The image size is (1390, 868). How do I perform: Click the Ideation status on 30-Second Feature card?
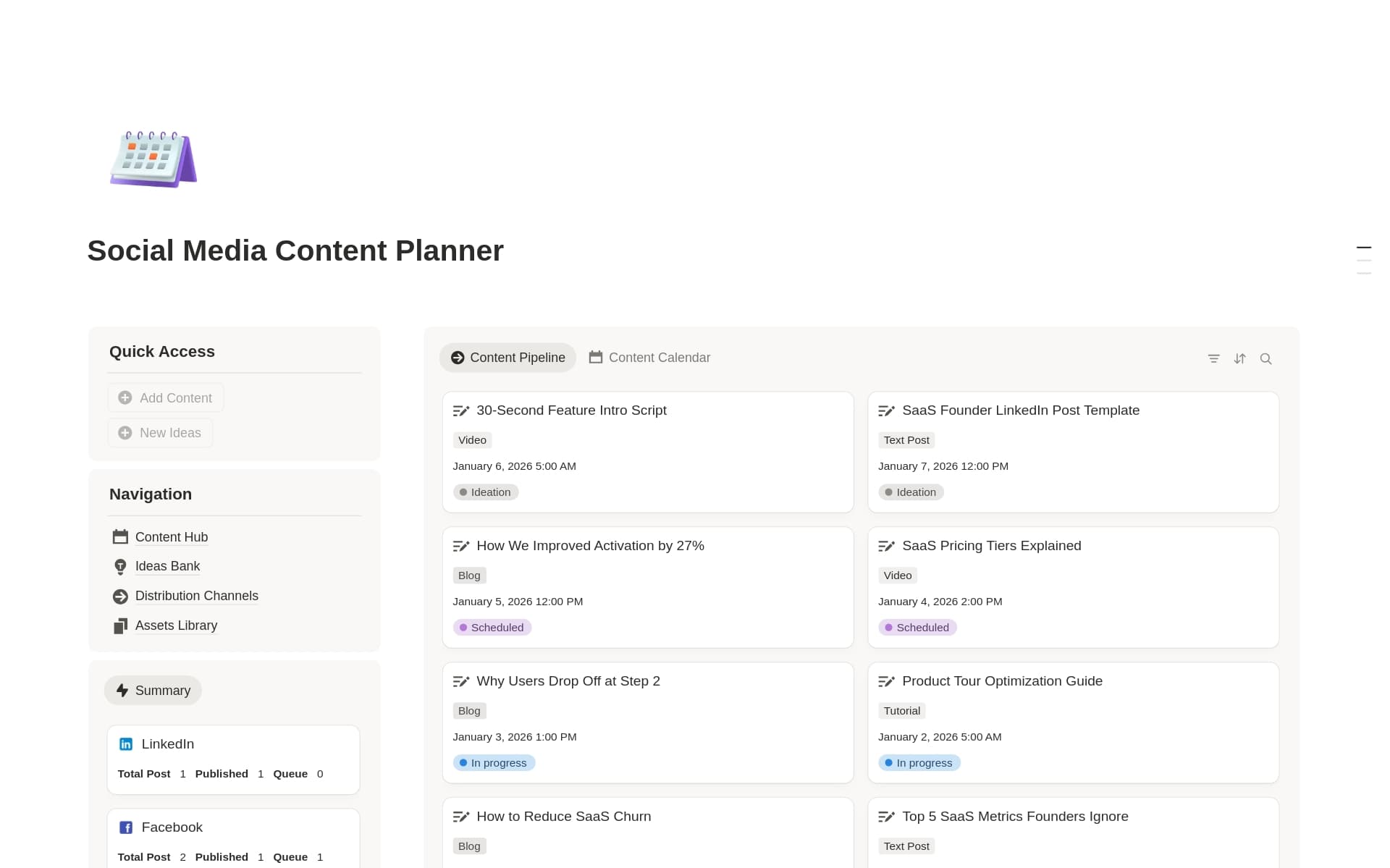pos(486,492)
